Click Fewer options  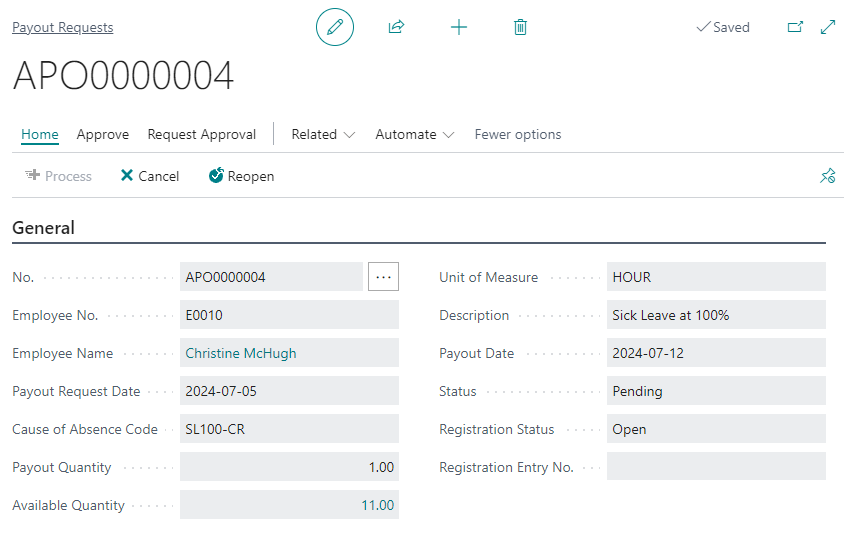pyautogui.click(x=518, y=134)
